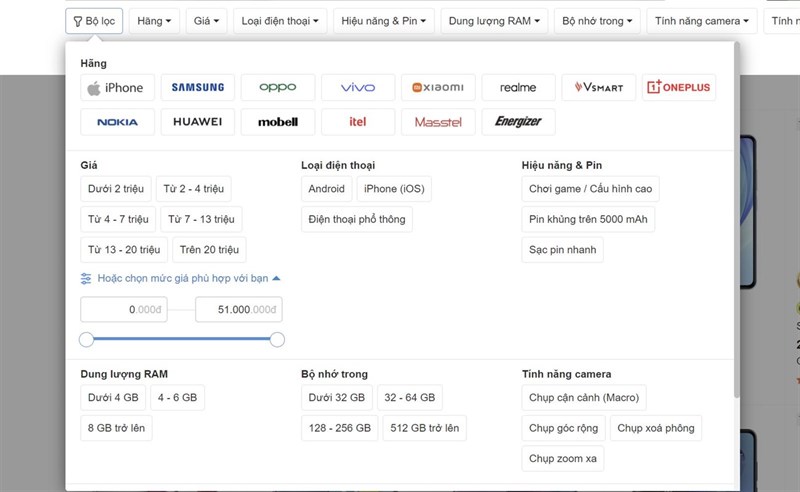
Task: Select the vivo brand logo
Action: pos(358,87)
